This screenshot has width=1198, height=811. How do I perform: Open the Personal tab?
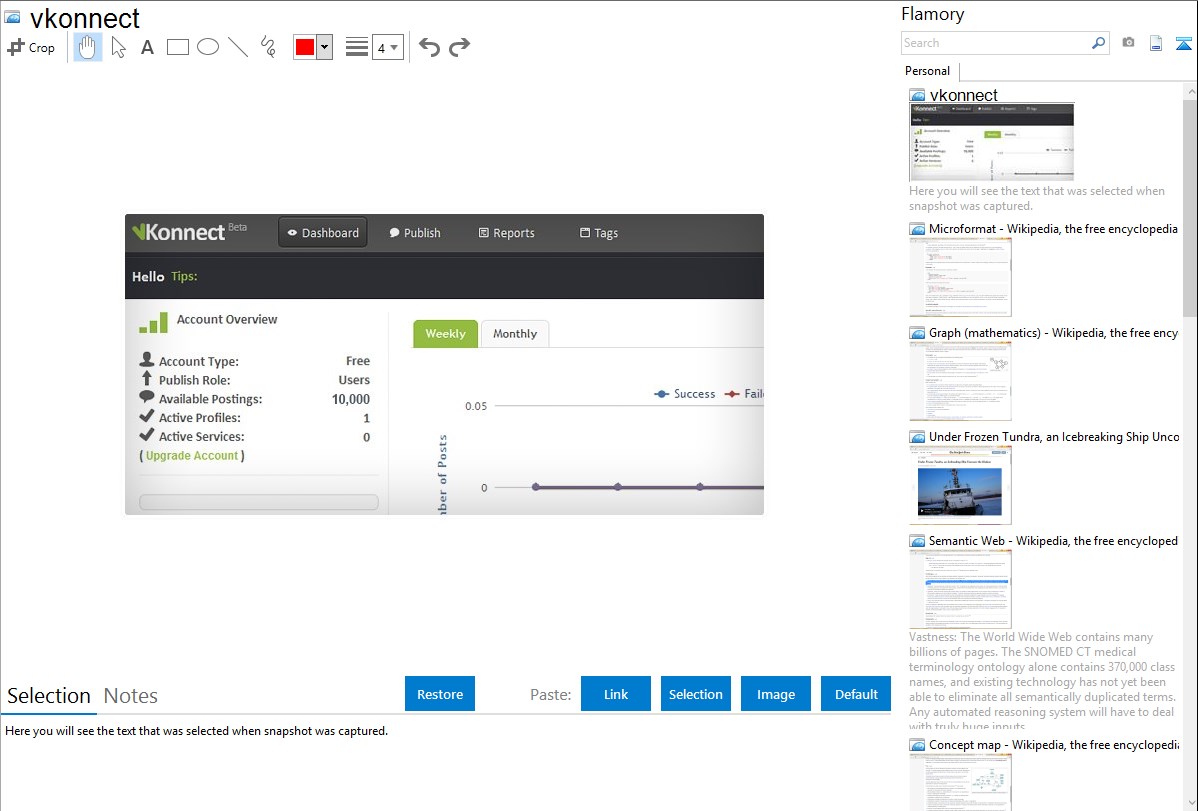point(927,71)
